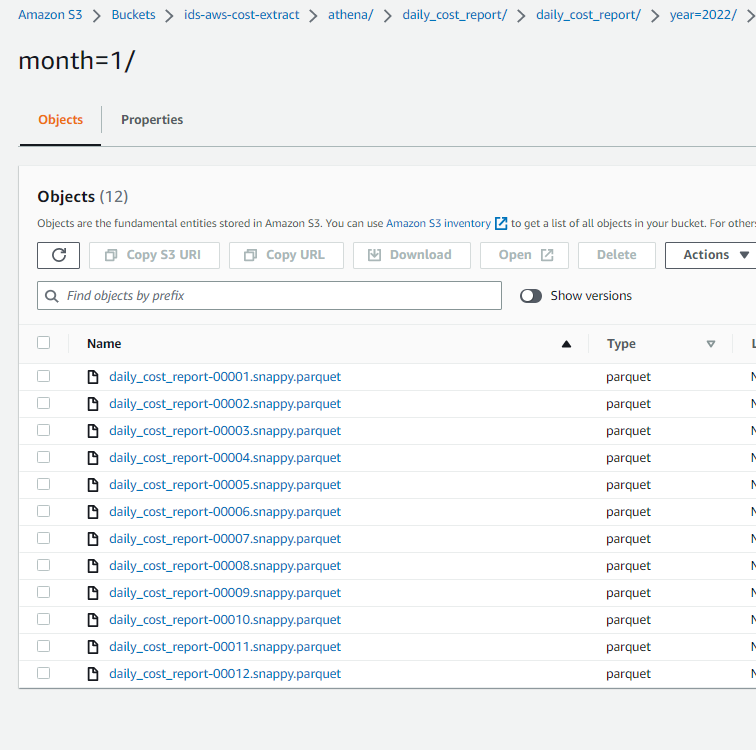756x750 pixels.
Task: Click the file icon of daily_cost_report-00001
Action: click(x=93, y=376)
